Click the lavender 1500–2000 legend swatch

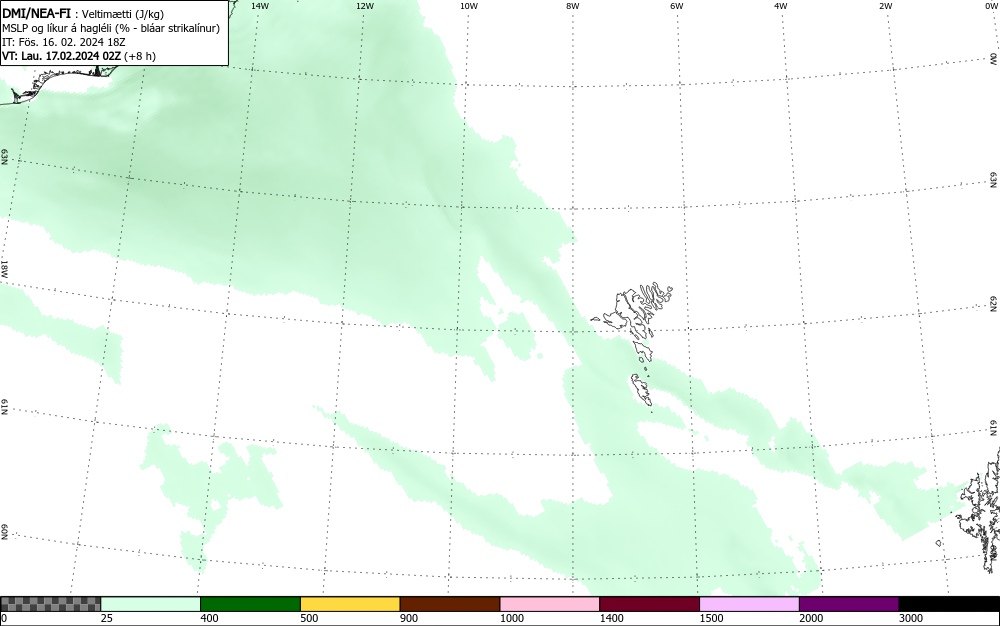[749, 604]
